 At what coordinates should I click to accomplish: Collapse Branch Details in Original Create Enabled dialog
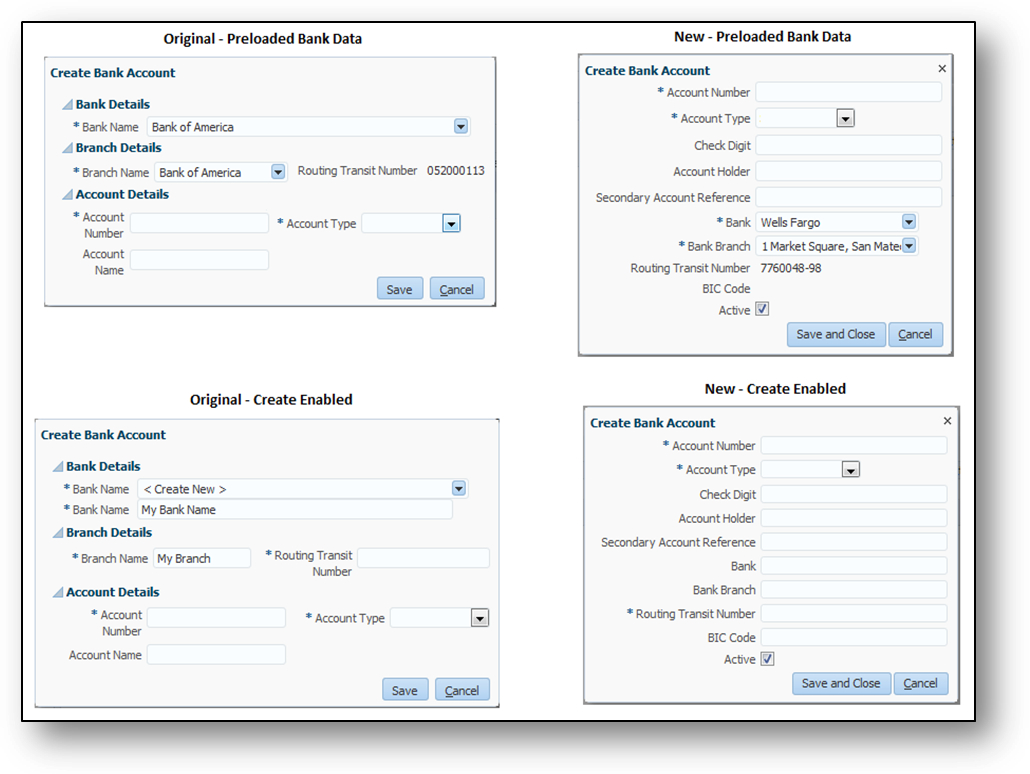(x=57, y=533)
